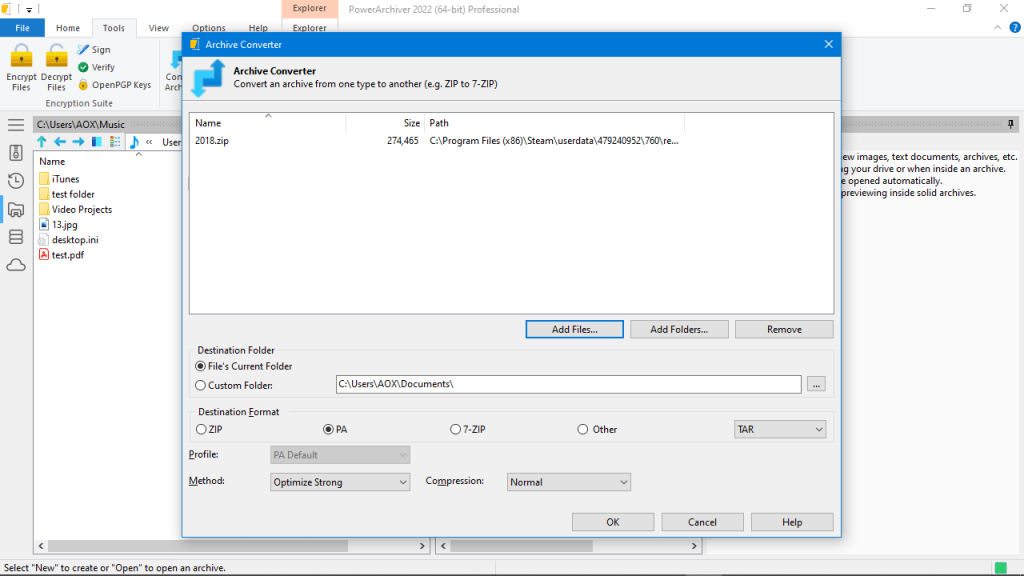Choose 7-ZIP as the destination format
This screenshot has width=1024, height=576.
(x=455, y=429)
